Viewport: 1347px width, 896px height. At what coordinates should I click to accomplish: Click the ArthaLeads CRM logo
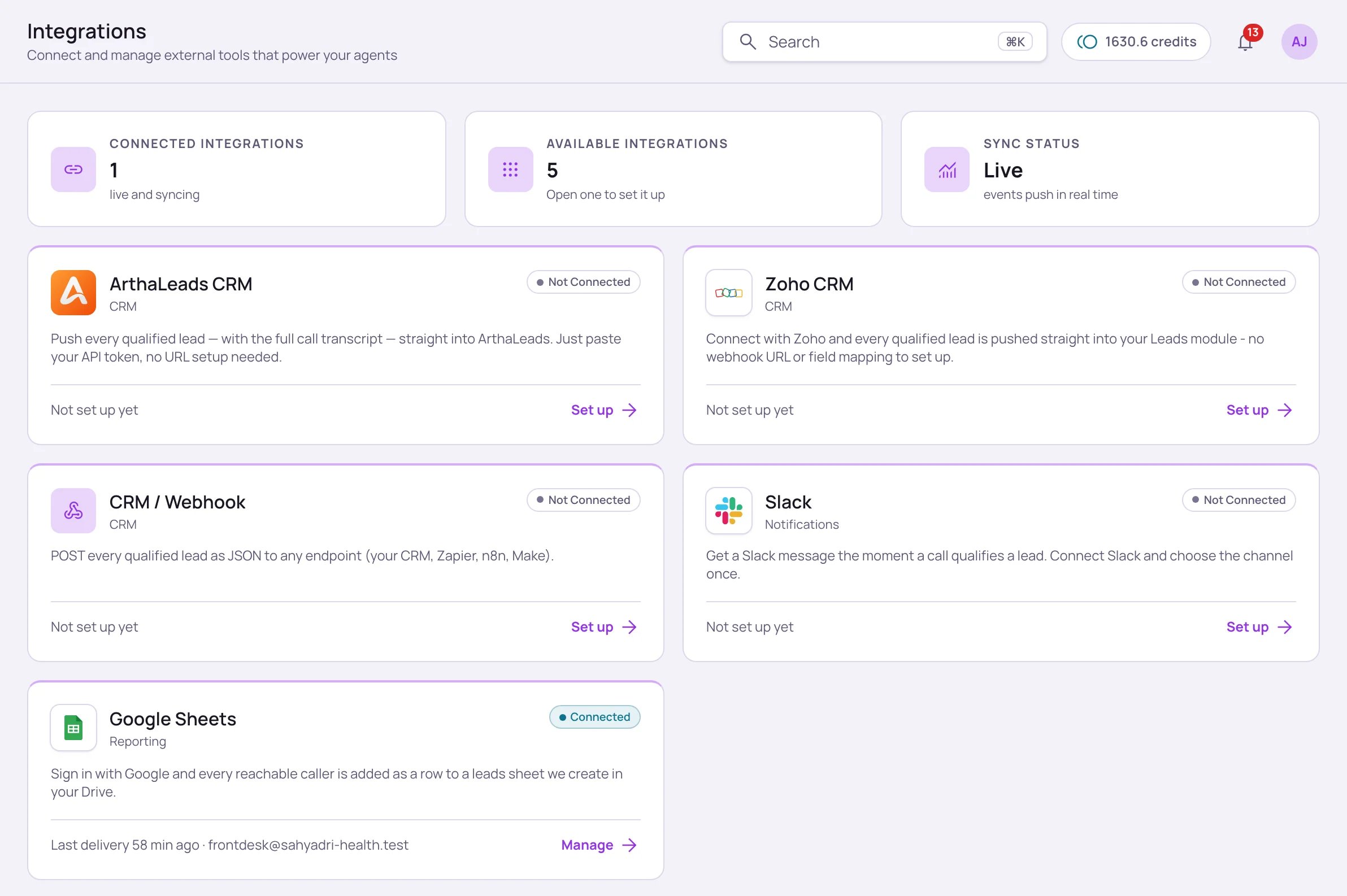pos(73,293)
